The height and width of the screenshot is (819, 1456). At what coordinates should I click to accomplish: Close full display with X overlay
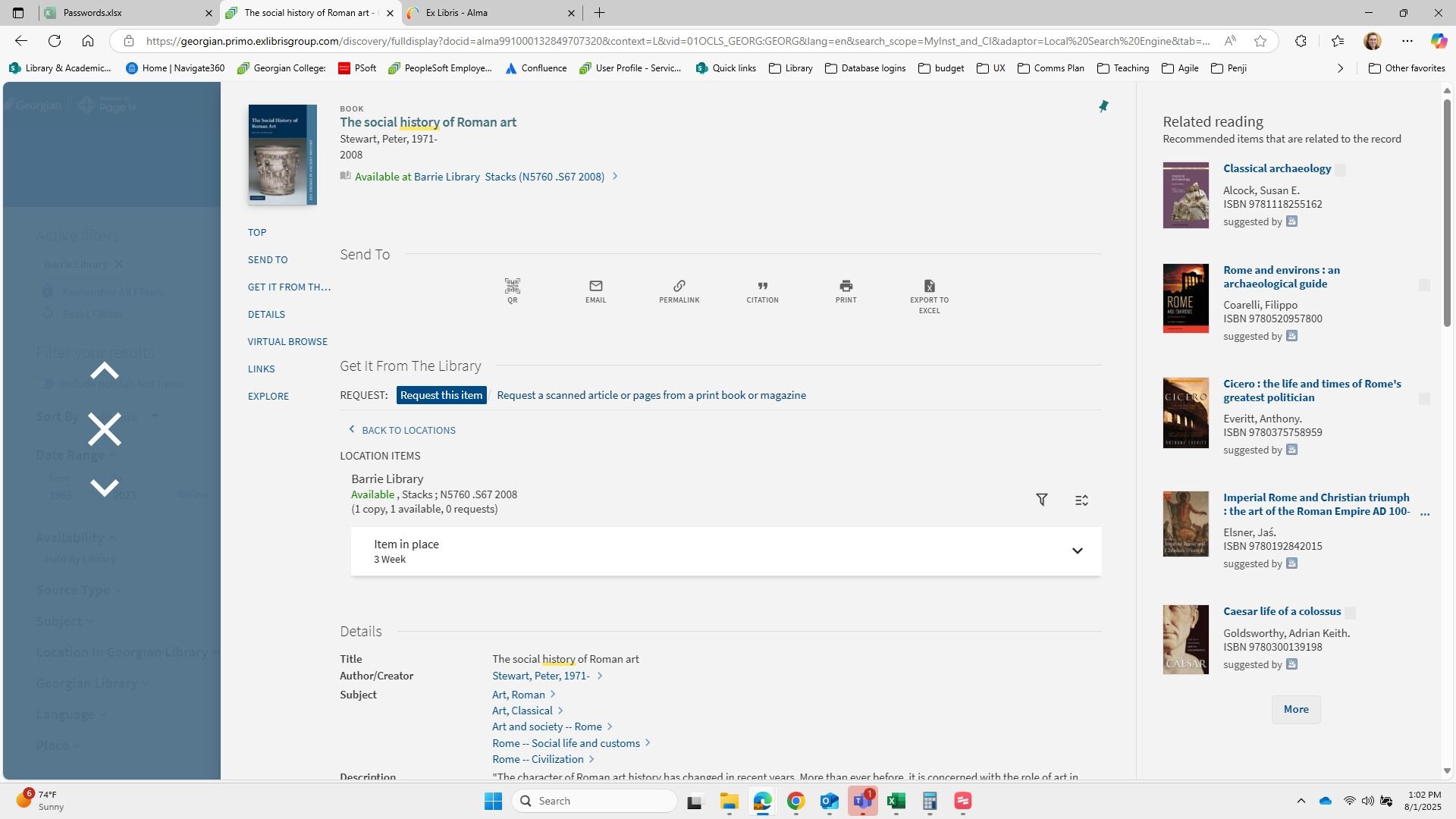click(x=104, y=429)
